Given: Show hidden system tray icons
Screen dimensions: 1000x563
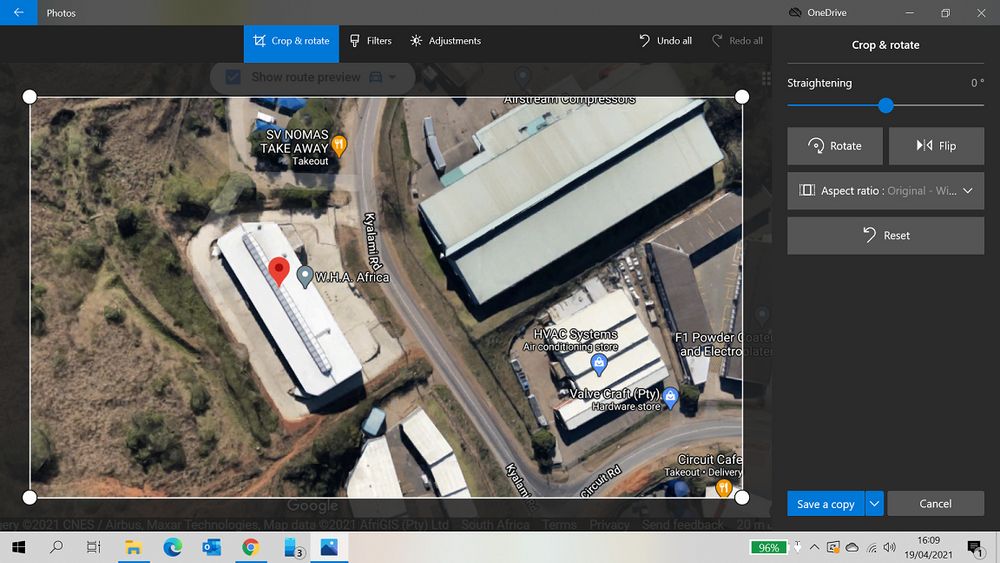Looking at the screenshot, I should pos(814,547).
